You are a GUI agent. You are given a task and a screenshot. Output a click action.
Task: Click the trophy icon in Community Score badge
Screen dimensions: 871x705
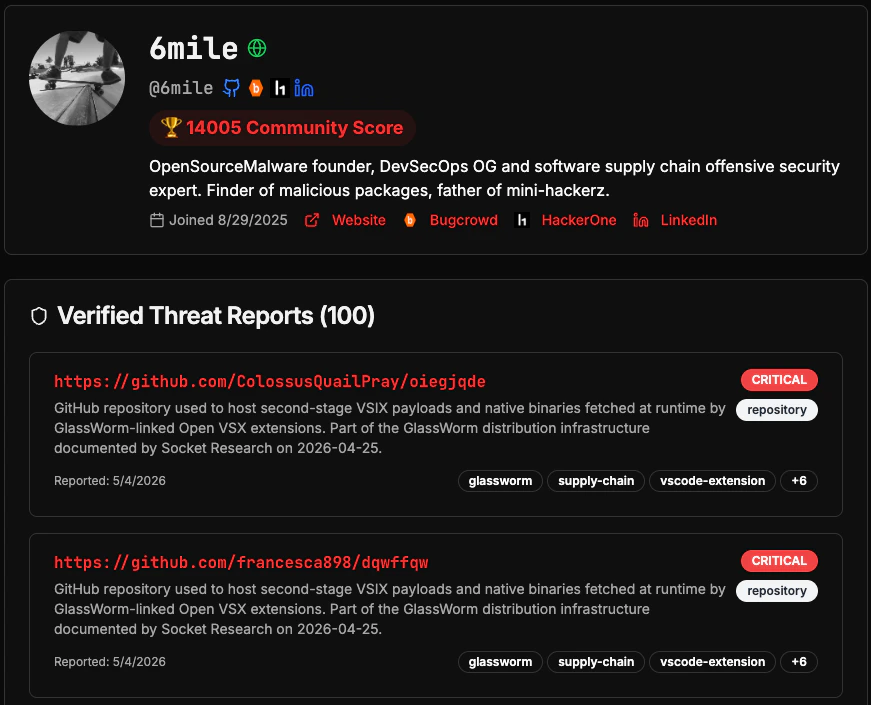(x=171, y=127)
